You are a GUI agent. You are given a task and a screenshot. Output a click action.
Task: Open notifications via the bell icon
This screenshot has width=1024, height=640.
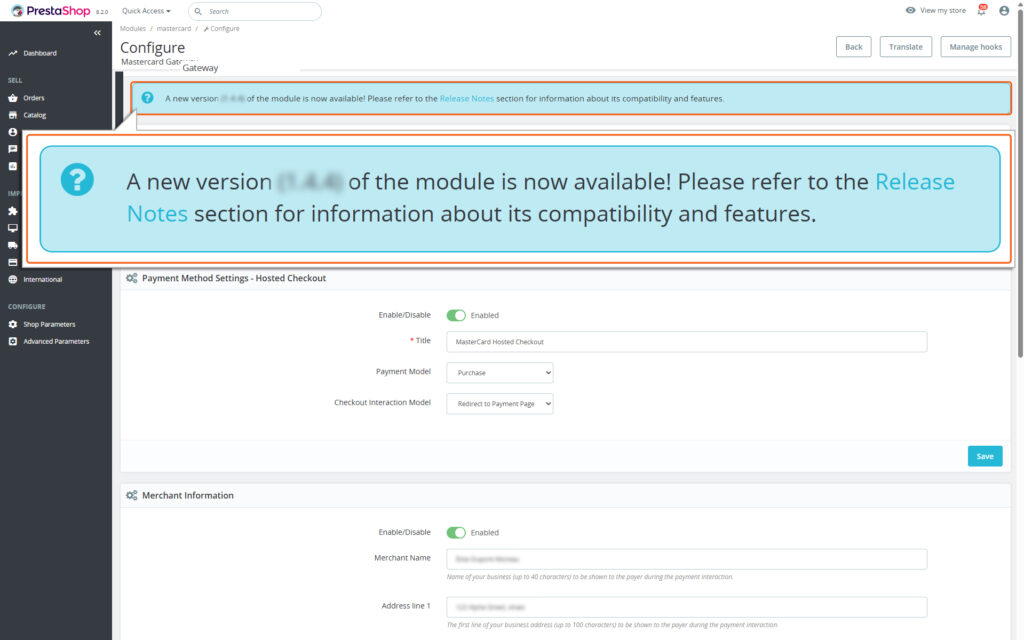click(981, 10)
